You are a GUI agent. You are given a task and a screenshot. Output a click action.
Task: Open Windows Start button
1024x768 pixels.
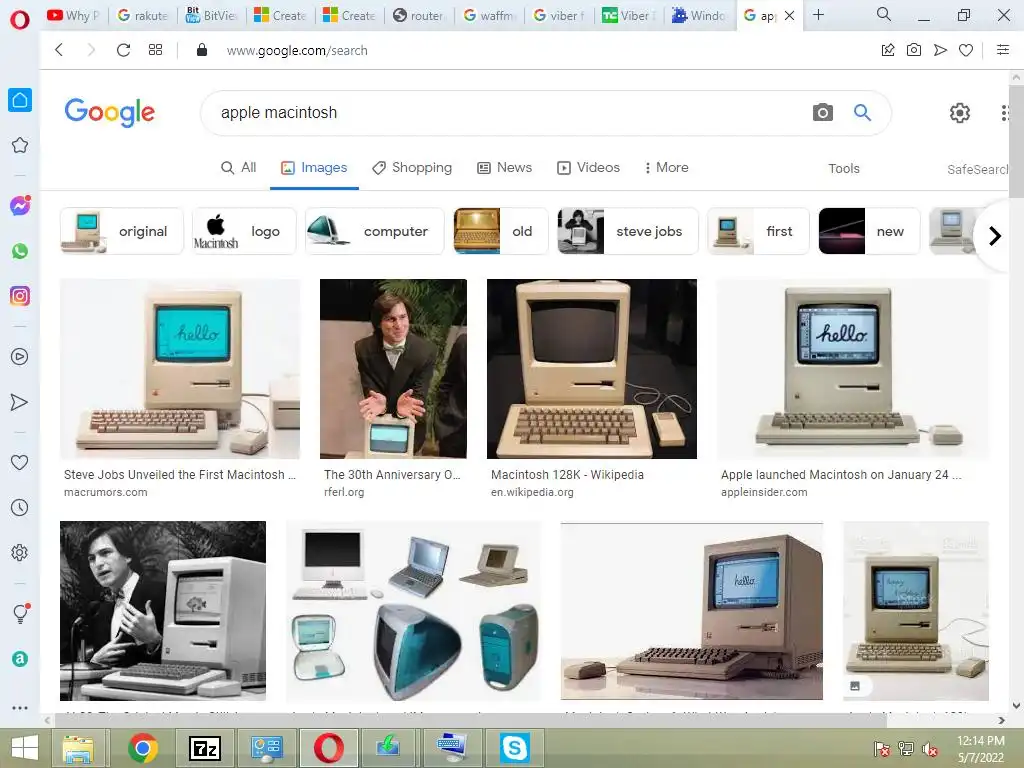[x=25, y=748]
